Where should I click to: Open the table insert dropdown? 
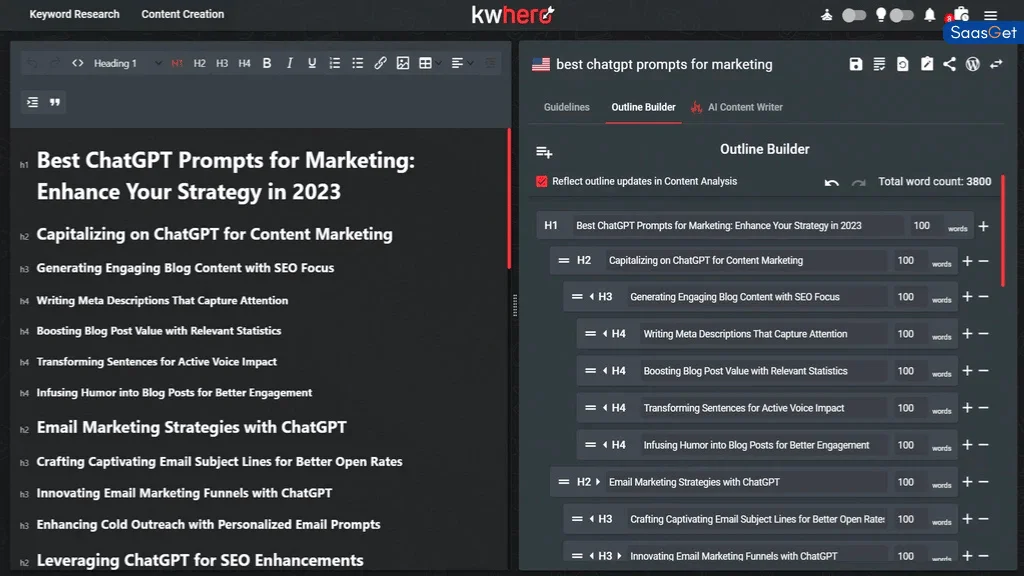point(430,63)
